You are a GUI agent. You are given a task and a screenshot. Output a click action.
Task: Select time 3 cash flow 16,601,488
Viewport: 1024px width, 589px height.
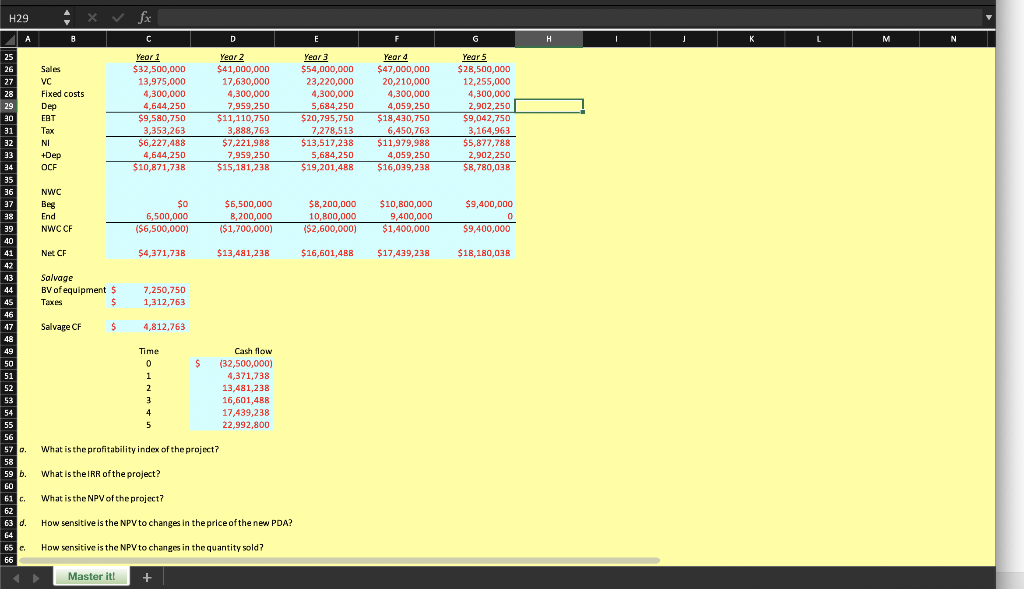point(246,400)
